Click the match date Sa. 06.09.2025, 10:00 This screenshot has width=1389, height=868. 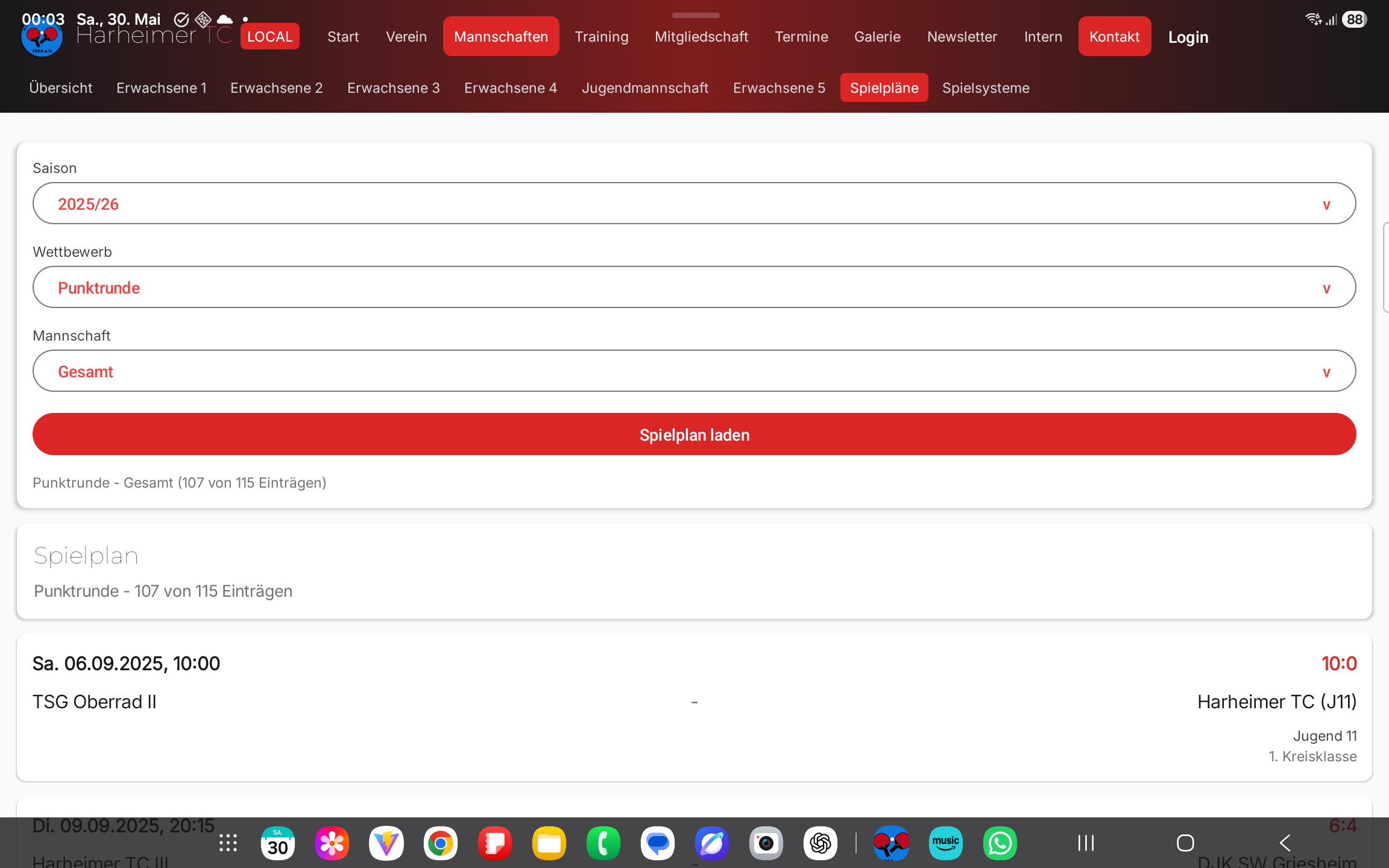[x=127, y=663]
